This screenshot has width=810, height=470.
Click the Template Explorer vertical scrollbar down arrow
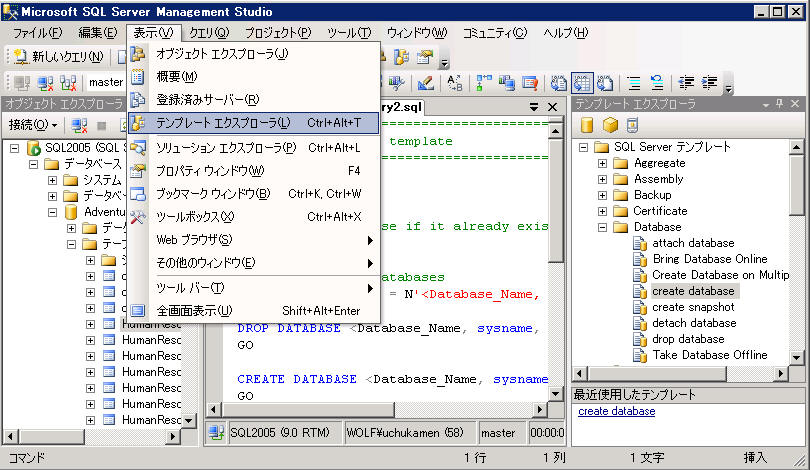(797, 357)
